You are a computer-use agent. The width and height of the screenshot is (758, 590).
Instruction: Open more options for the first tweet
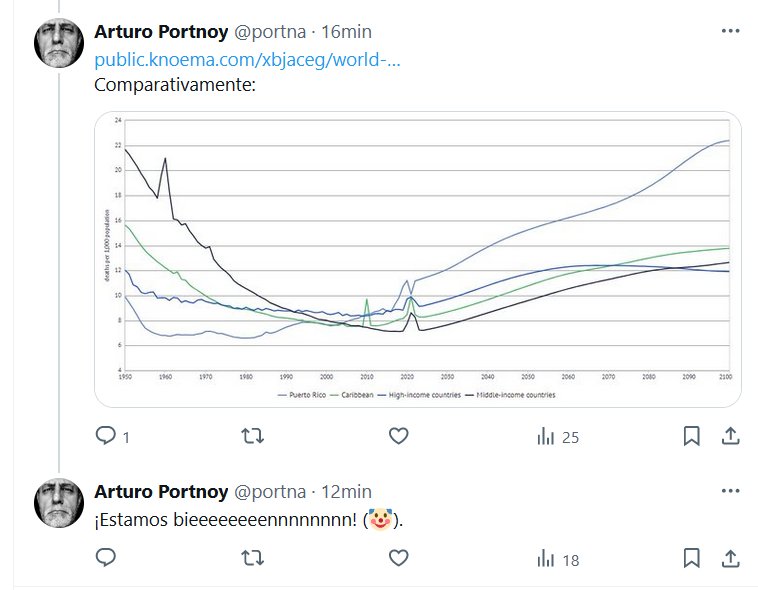point(730,31)
